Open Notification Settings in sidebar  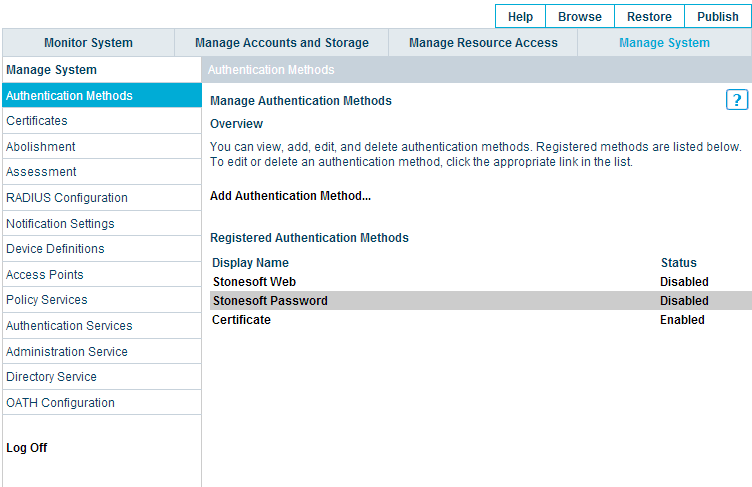coord(60,224)
